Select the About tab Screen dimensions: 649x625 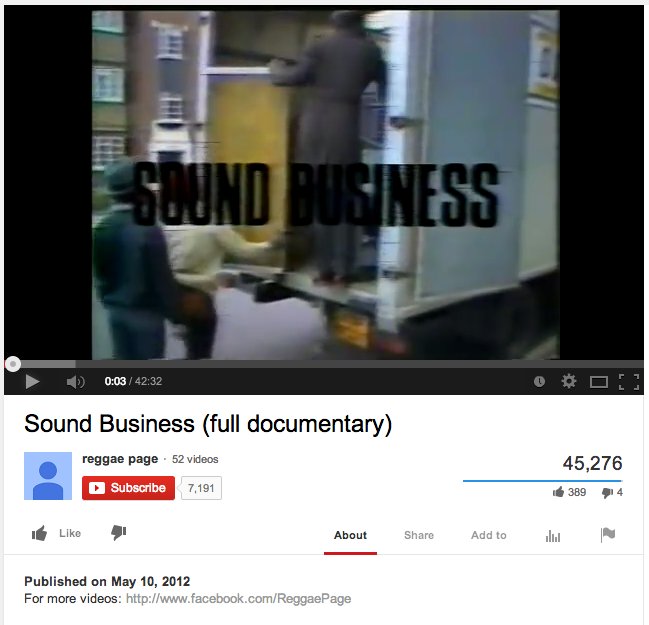(x=350, y=535)
